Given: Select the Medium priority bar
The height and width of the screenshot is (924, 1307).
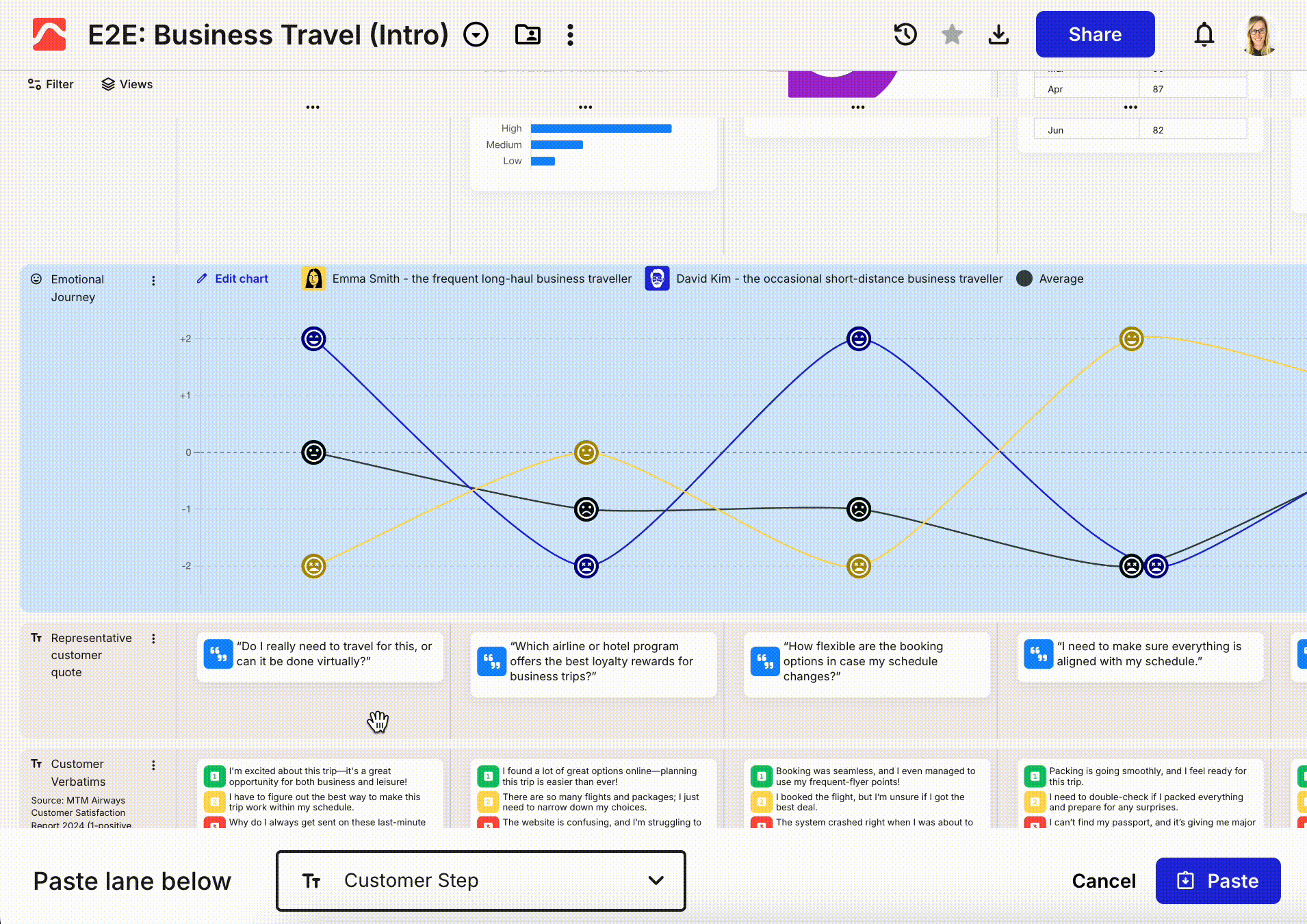Looking at the screenshot, I should [557, 145].
